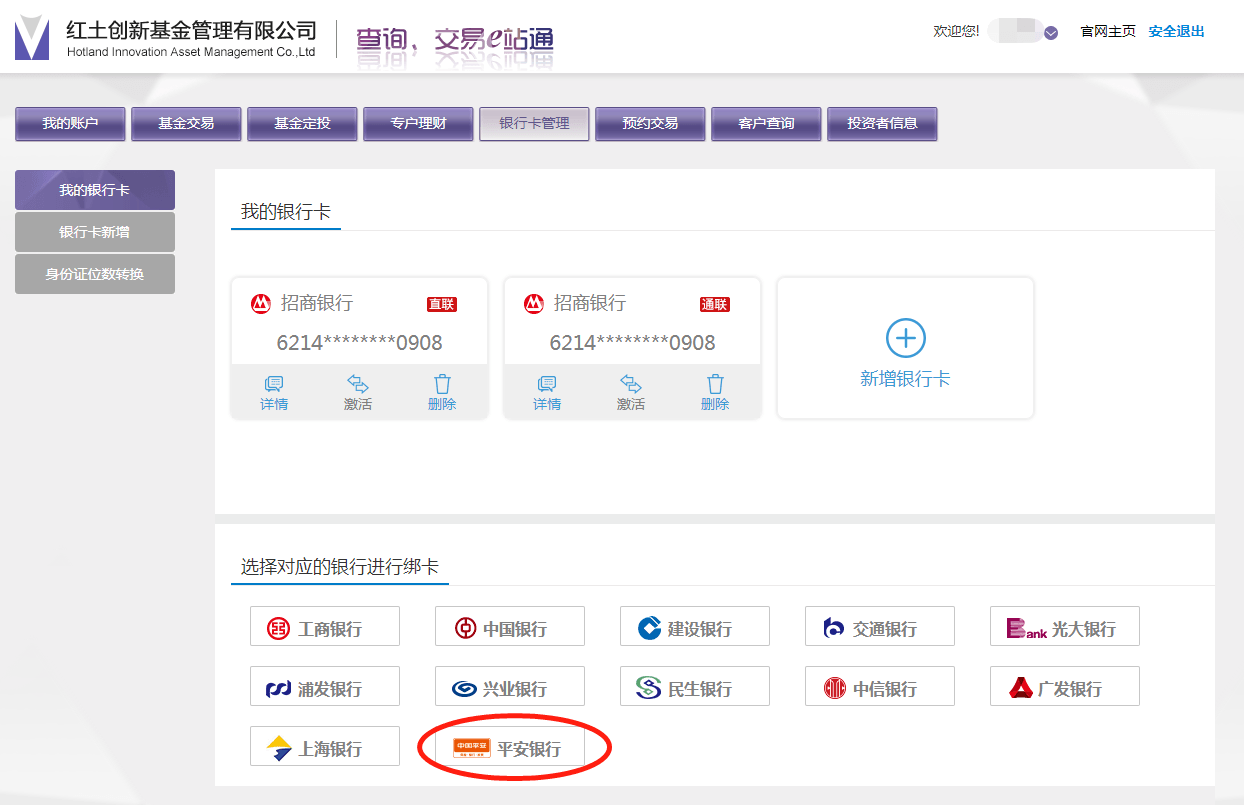Select 我的银行卡 in sidebar
This screenshot has width=1244, height=805.
click(x=95, y=190)
